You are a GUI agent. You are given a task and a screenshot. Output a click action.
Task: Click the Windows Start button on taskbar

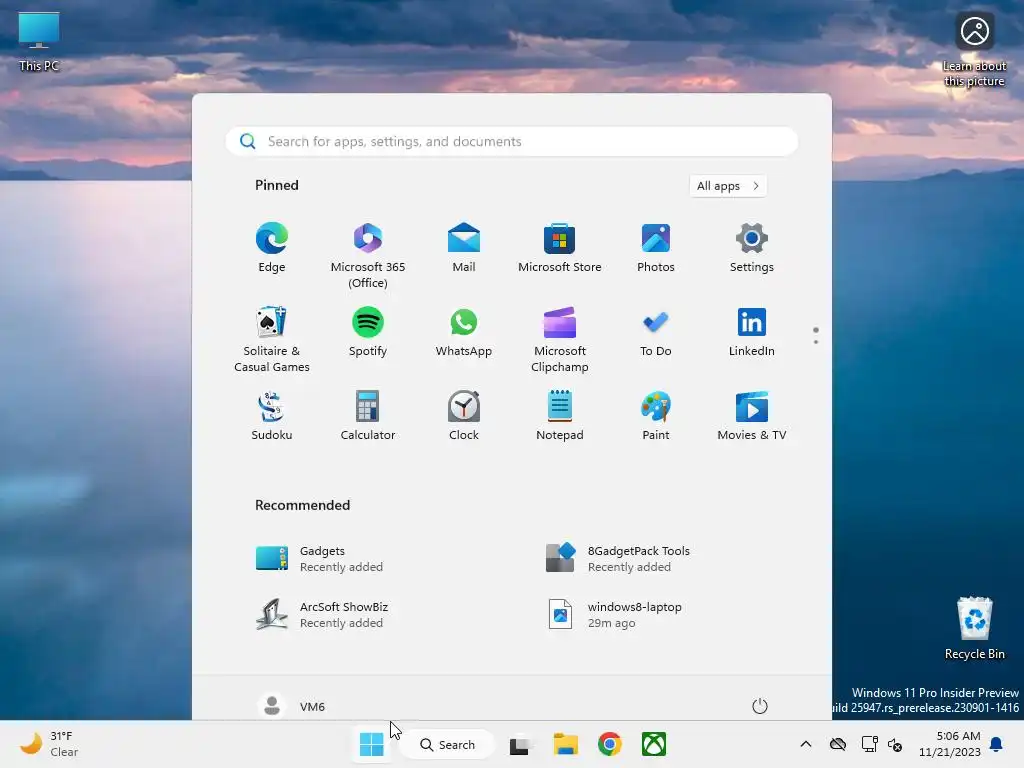[372, 744]
